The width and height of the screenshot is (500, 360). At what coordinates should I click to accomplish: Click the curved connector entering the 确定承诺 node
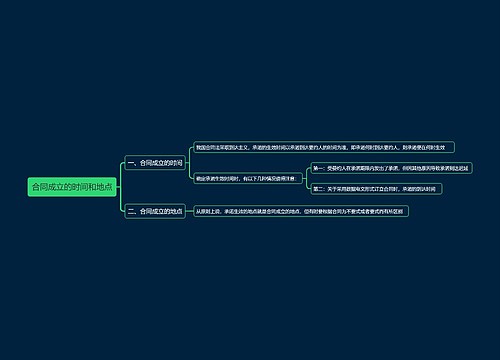190,174
